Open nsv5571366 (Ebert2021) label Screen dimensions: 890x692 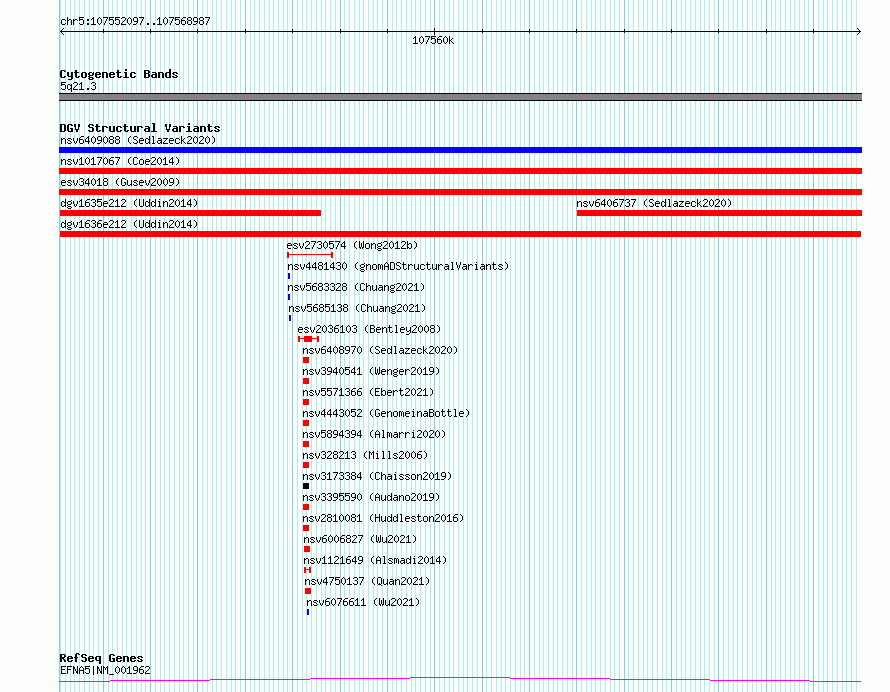[368, 392]
